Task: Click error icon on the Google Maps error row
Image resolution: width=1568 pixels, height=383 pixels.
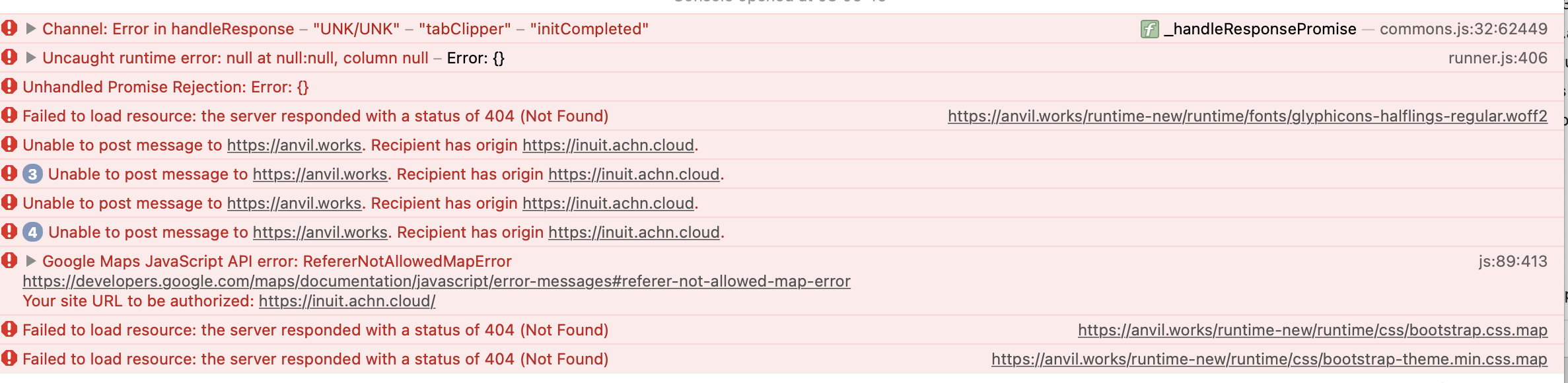Action: tap(9, 261)
